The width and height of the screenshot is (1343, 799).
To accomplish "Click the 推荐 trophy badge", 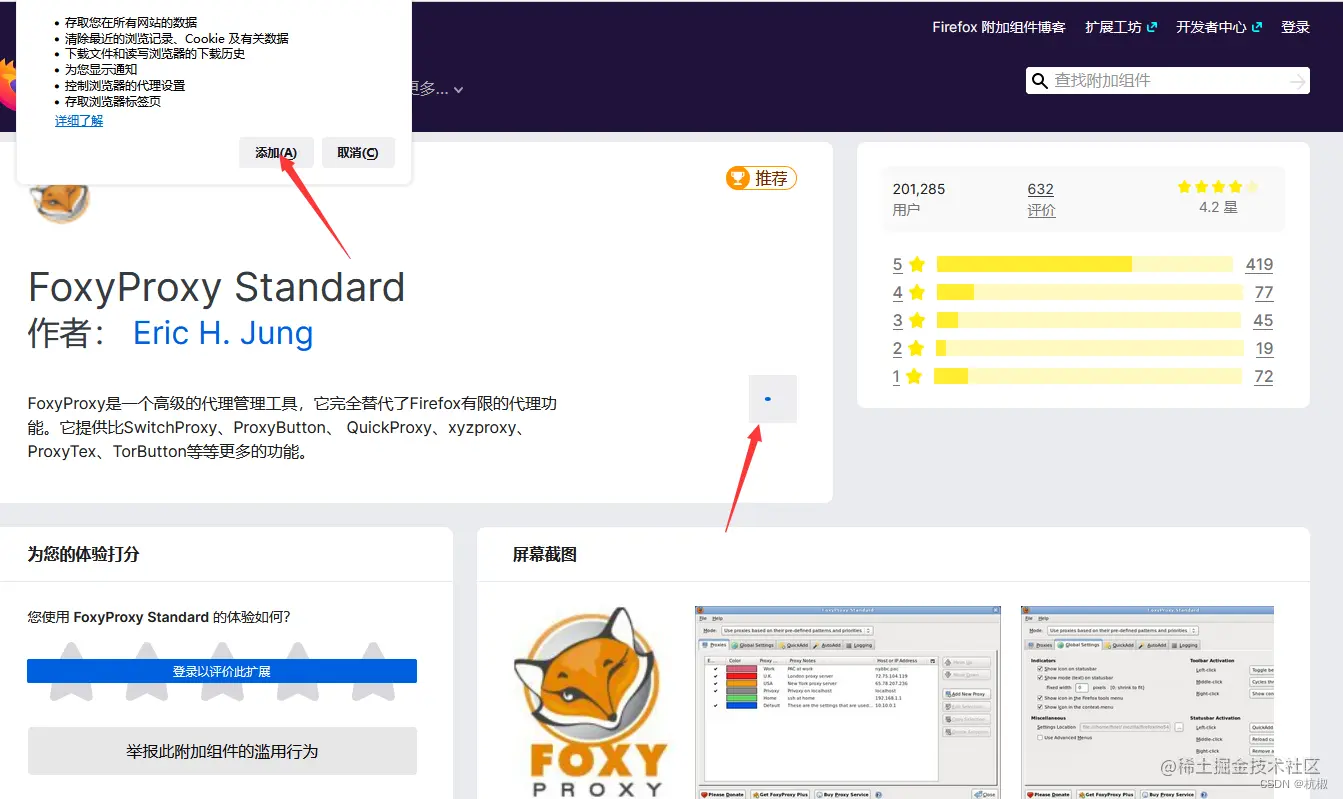I will pos(761,179).
